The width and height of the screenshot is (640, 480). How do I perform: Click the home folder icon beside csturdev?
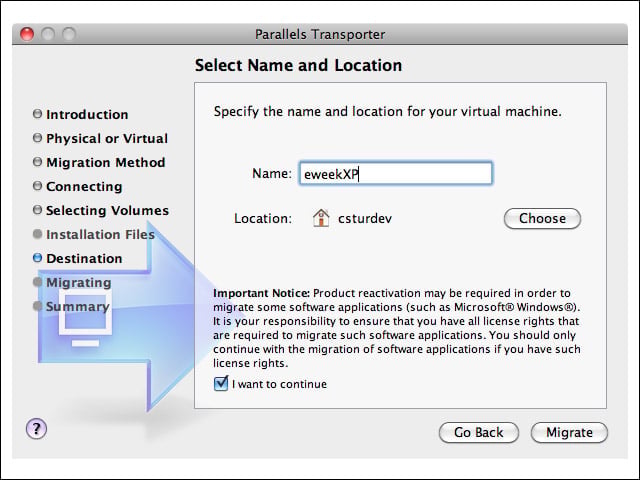click(321, 218)
